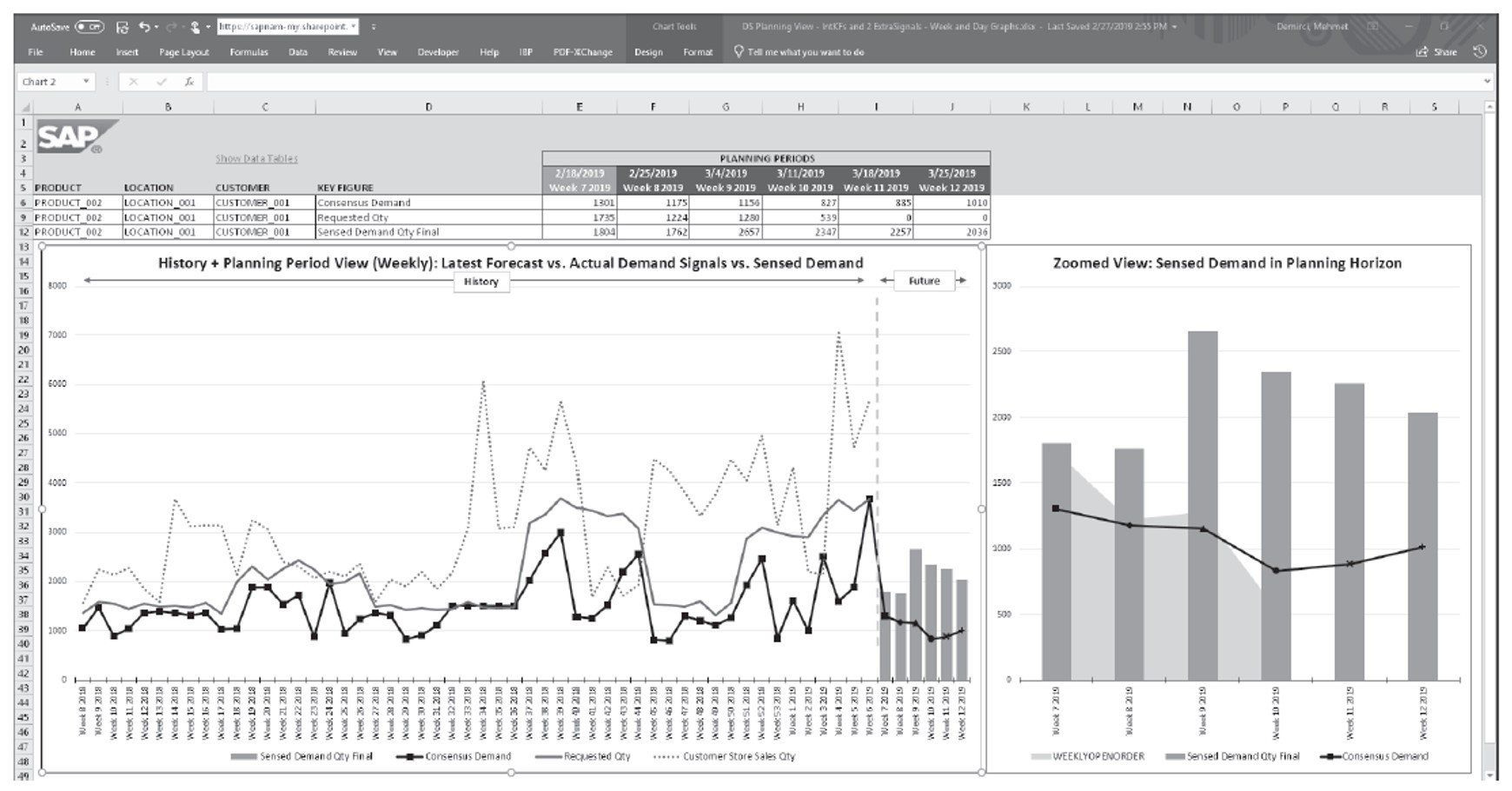
Task: Open version history clock icon
Action: (x=1480, y=52)
